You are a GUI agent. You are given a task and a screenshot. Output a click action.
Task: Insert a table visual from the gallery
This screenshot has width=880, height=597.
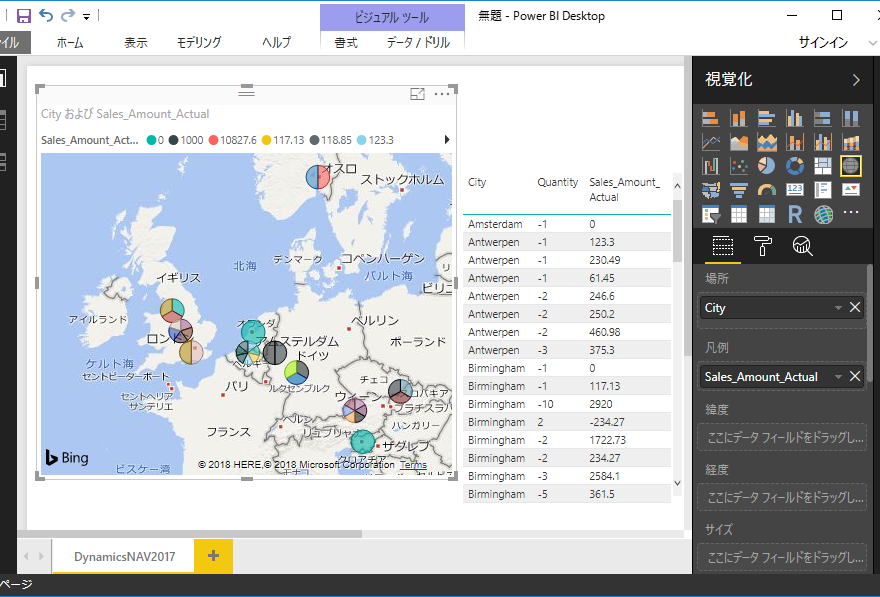[739, 214]
